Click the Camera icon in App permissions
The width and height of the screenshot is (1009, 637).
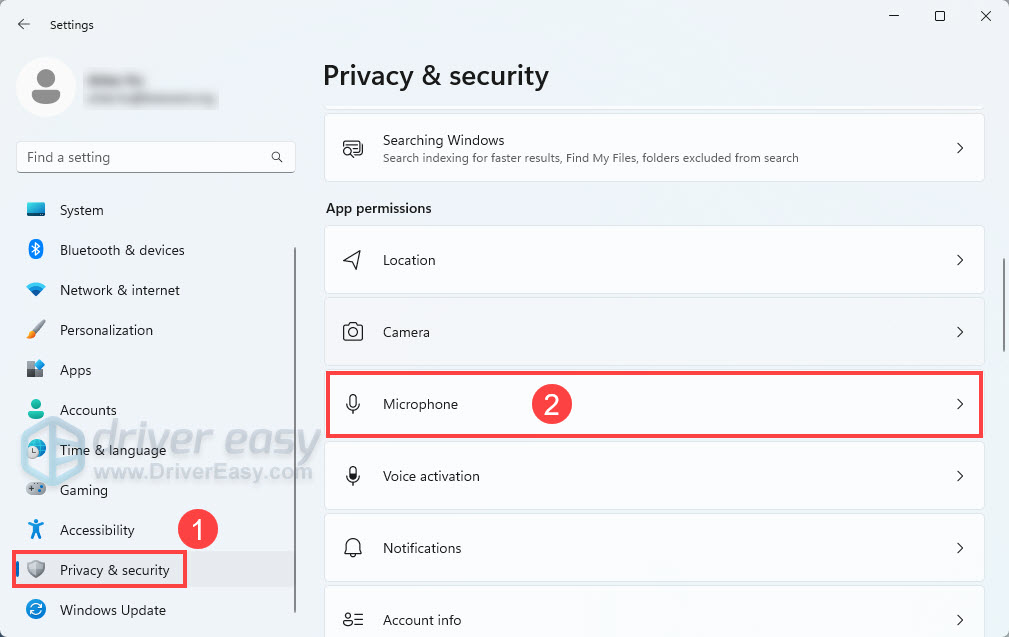[x=352, y=332]
